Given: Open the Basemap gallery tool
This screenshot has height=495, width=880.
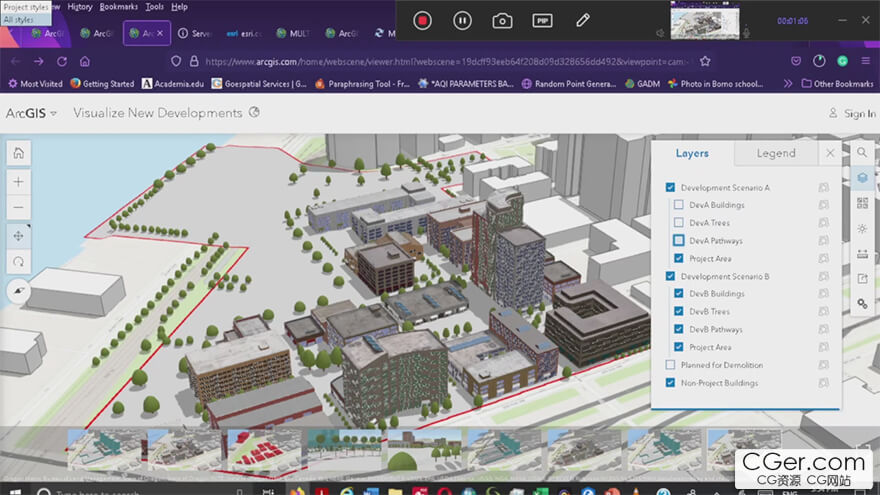Looking at the screenshot, I should point(862,203).
